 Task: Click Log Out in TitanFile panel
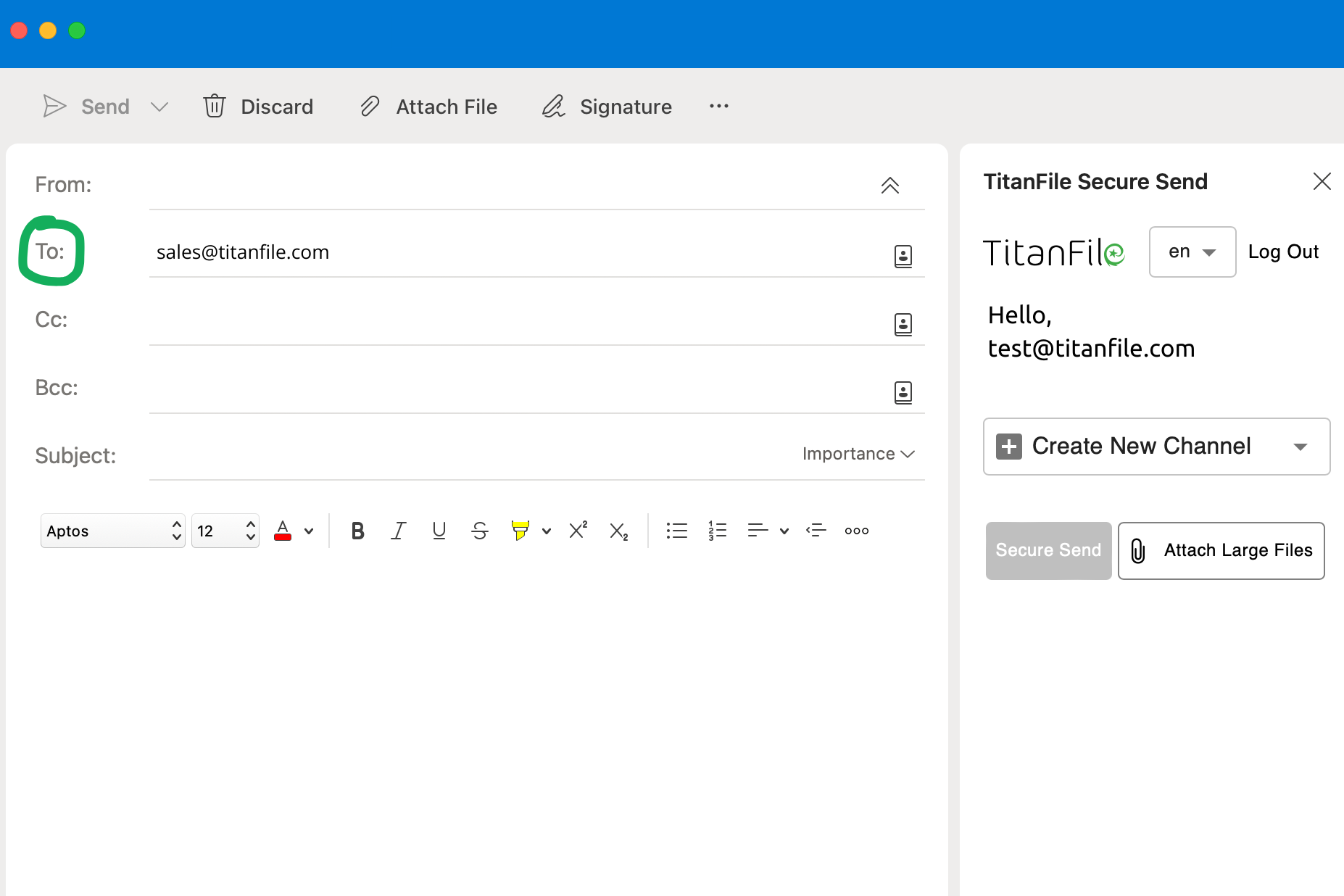point(1283,252)
